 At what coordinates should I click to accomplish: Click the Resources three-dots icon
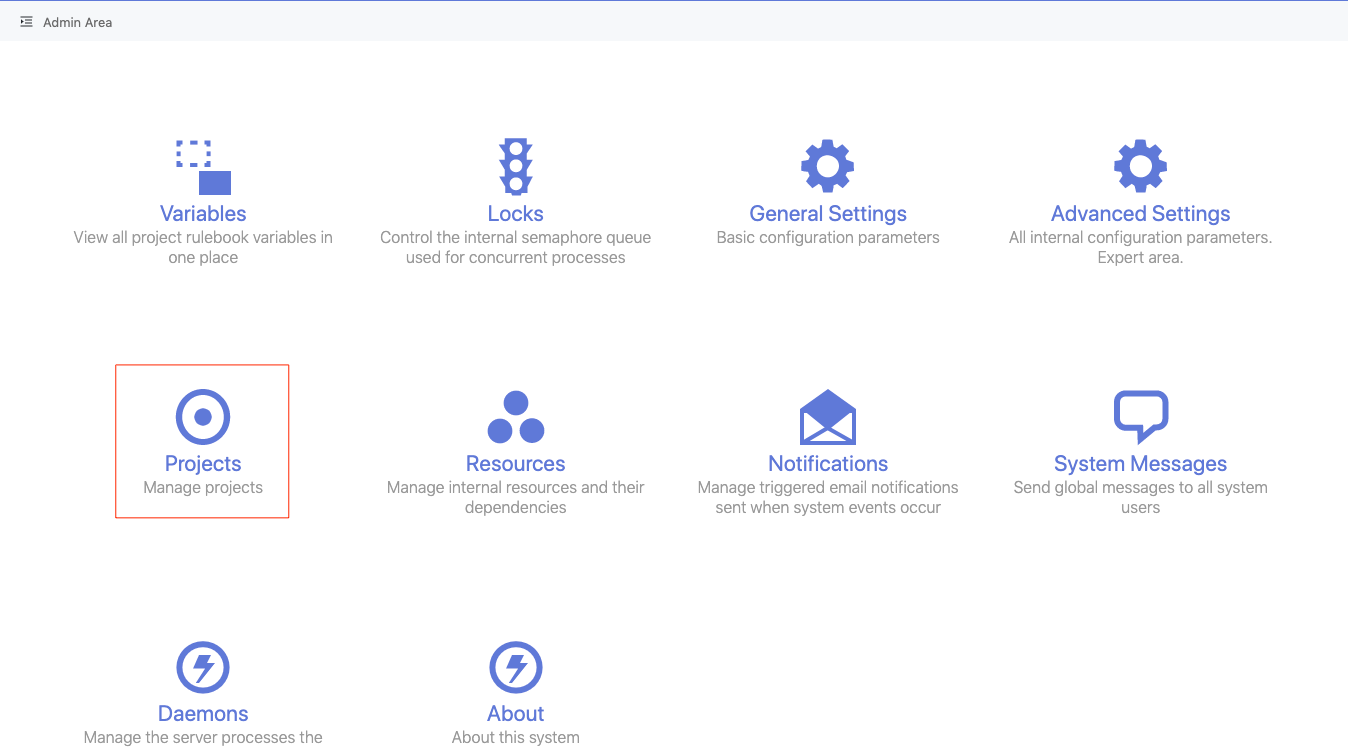click(x=516, y=417)
